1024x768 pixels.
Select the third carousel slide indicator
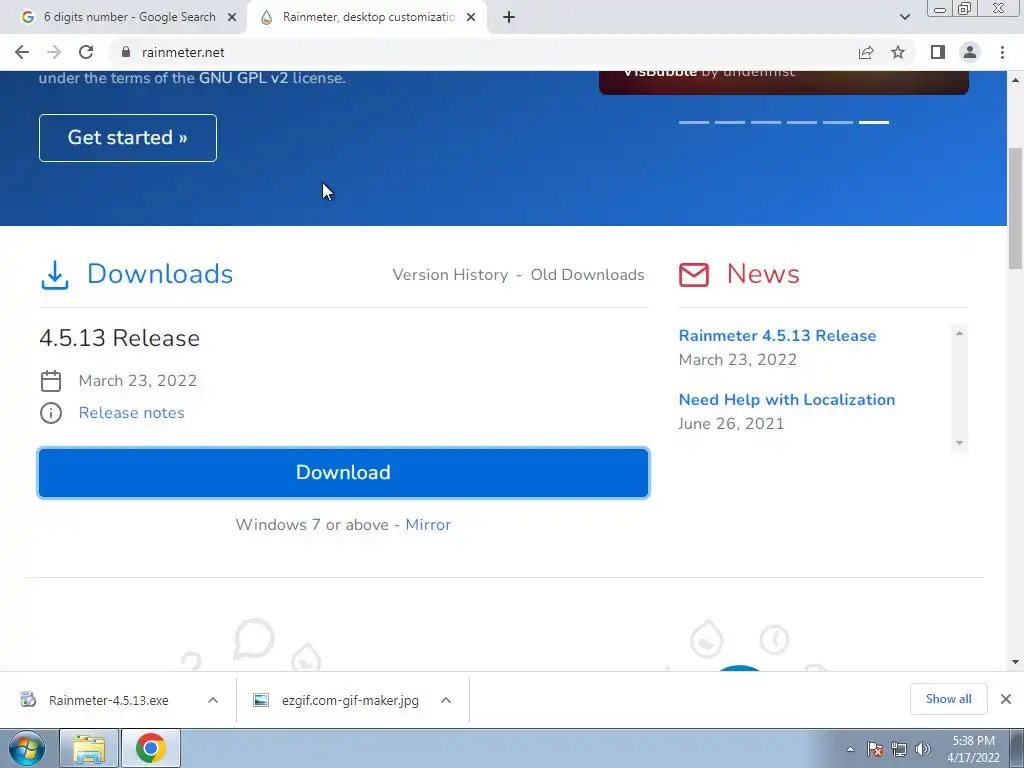(x=766, y=122)
